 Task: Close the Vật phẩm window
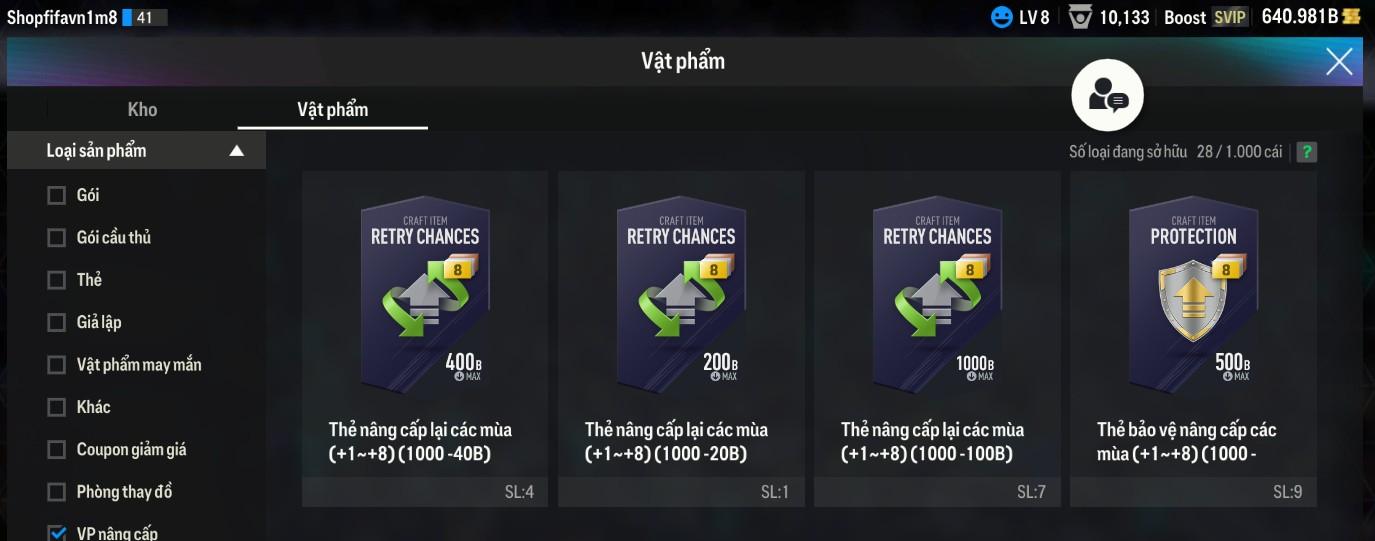point(1339,62)
